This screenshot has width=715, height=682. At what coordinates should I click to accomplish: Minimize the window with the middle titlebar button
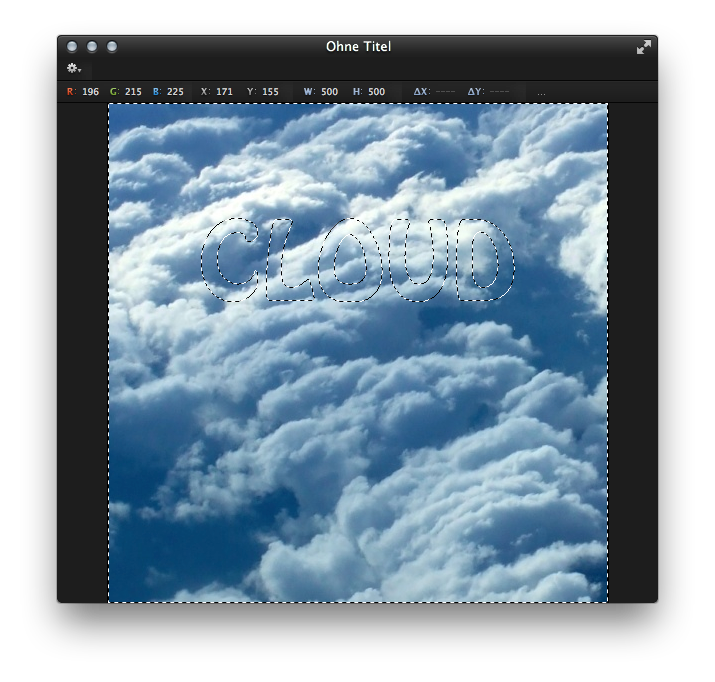coord(92,47)
